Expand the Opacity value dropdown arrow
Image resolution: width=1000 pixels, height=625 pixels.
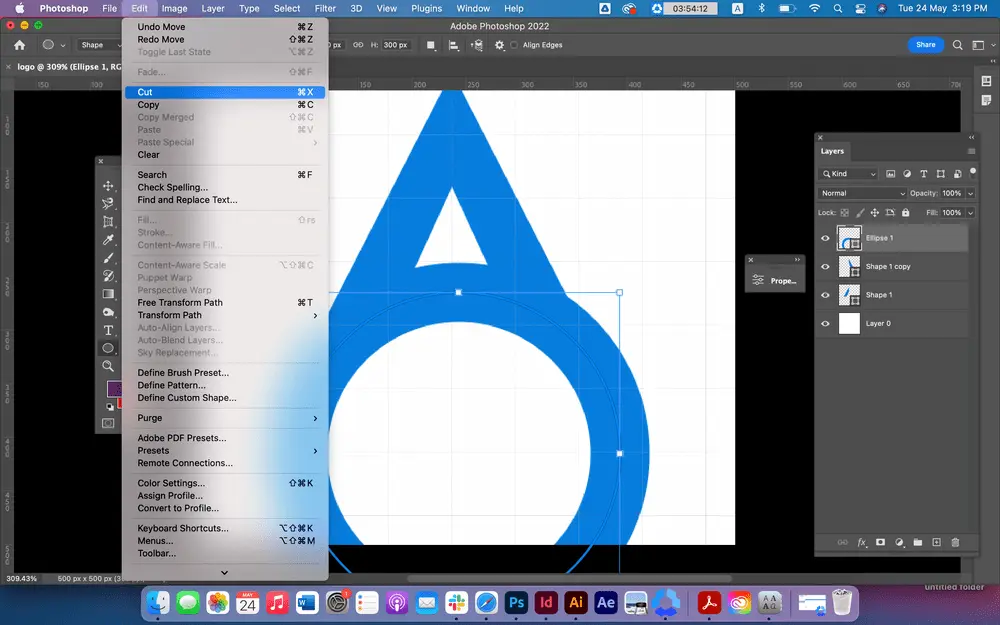coord(970,193)
